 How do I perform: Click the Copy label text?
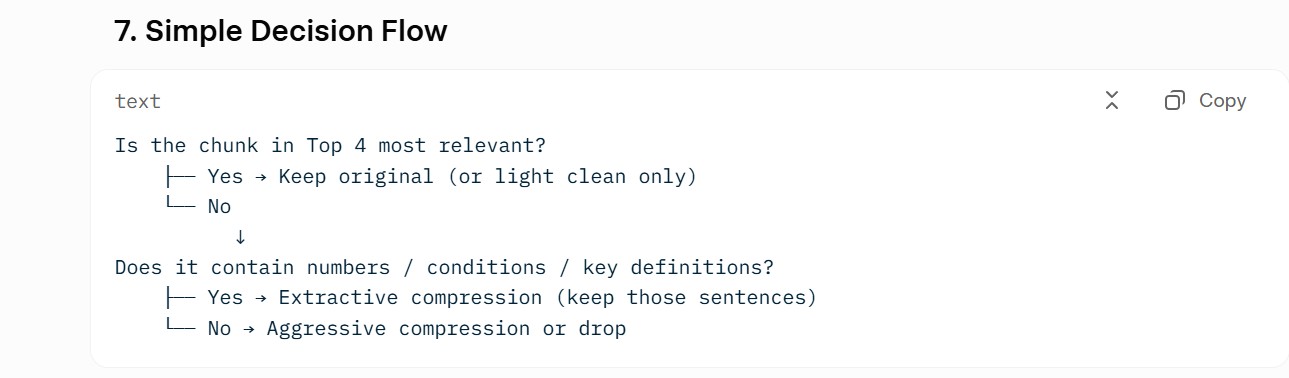coord(1222,100)
